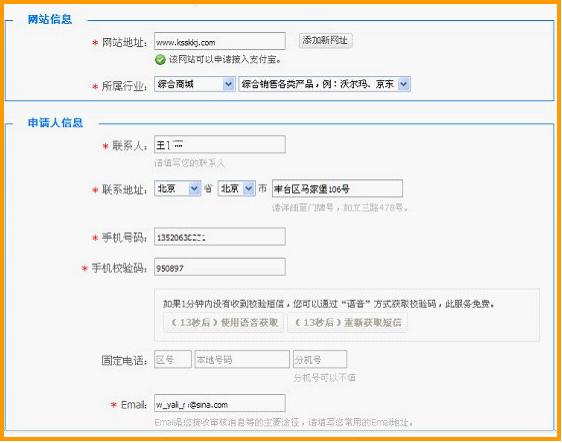
Task: Click the 网站信息 section heading
Action: pos(50,19)
